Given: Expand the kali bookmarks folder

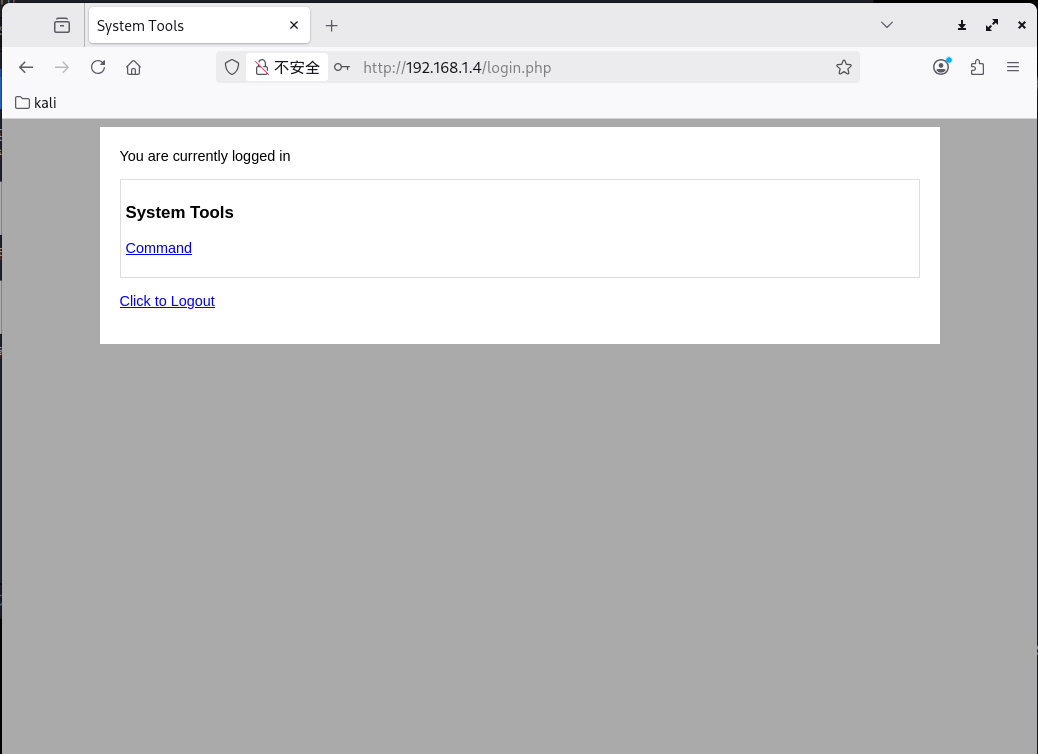Looking at the screenshot, I should click(36, 102).
